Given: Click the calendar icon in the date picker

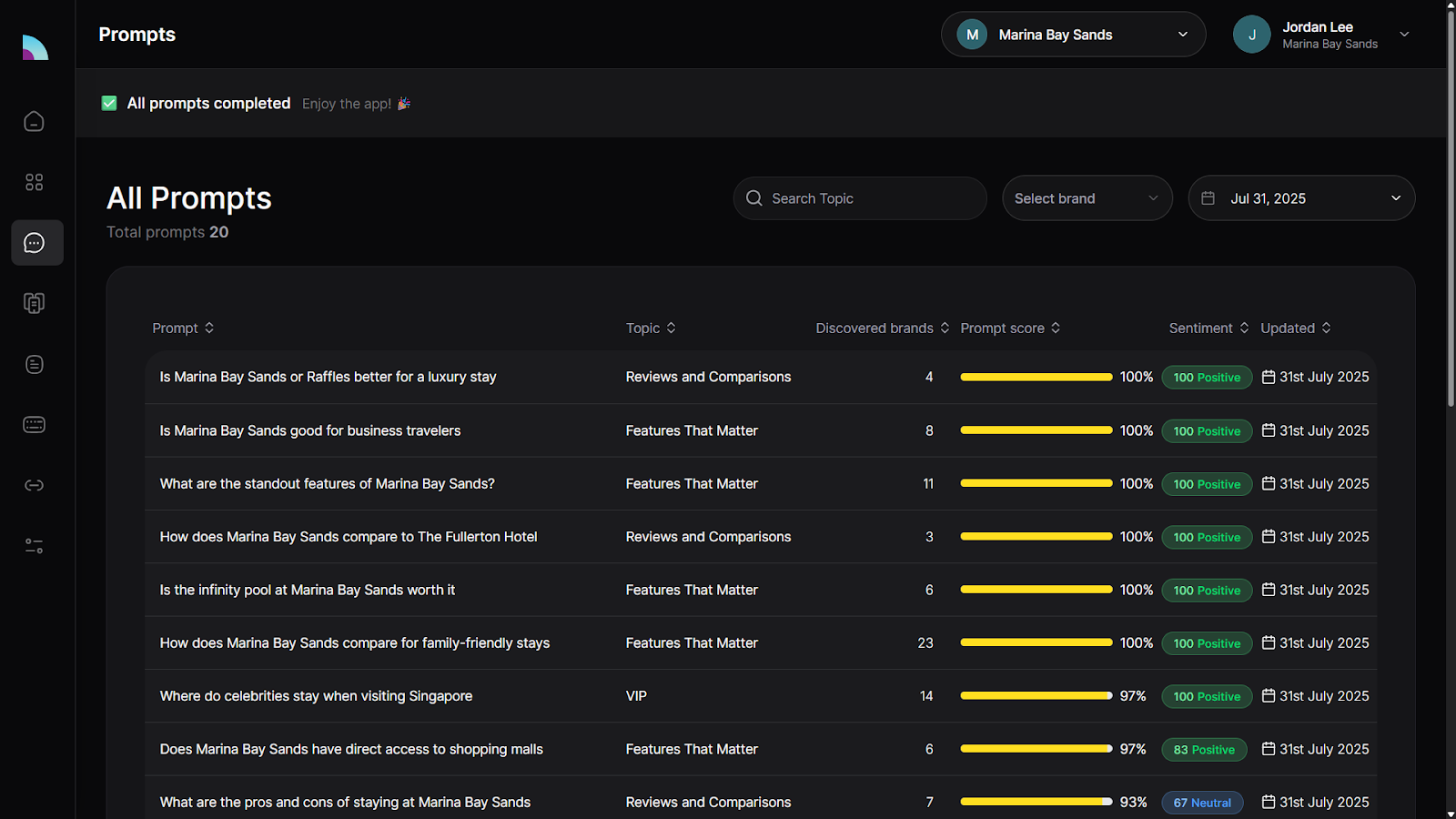Looking at the screenshot, I should click(x=1208, y=198).
